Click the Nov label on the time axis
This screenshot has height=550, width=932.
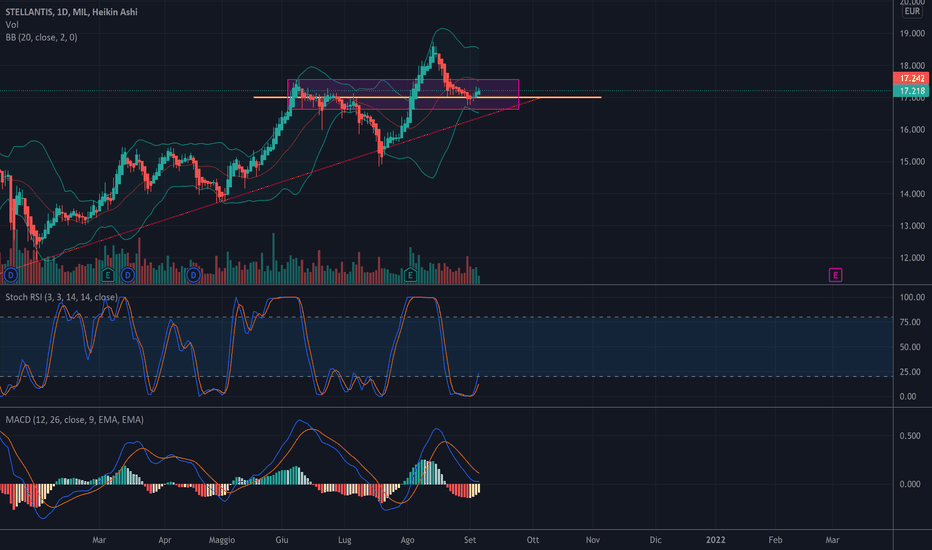593,540
